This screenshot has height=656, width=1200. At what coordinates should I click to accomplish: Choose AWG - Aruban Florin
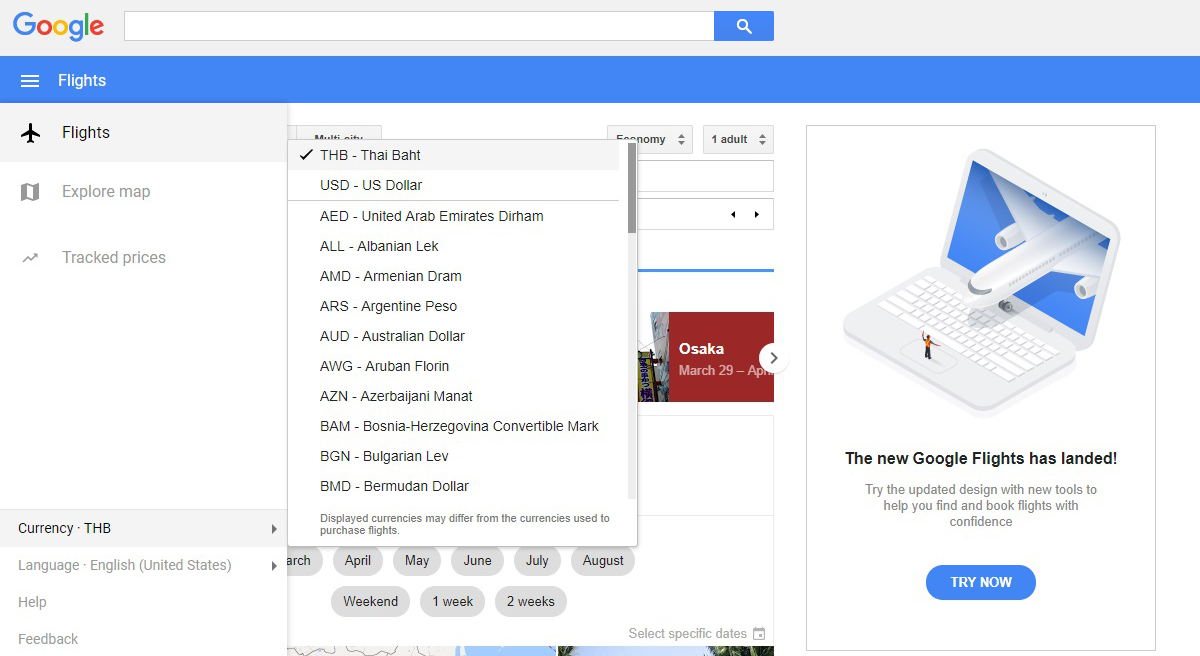[454, 366]
